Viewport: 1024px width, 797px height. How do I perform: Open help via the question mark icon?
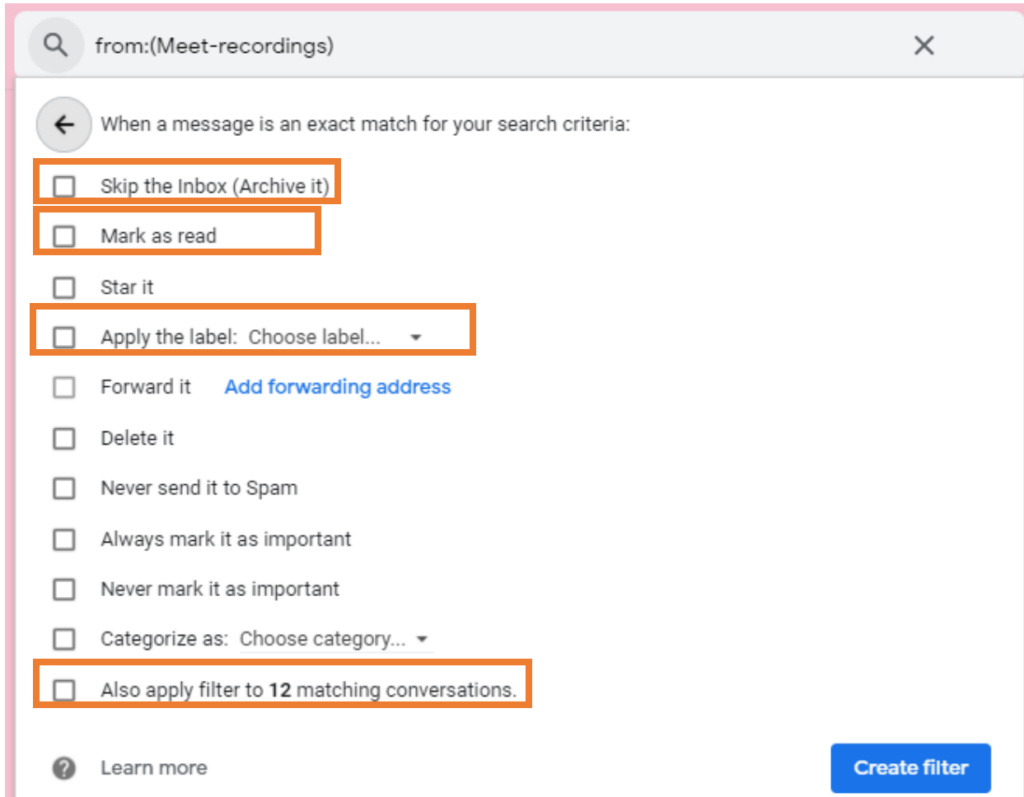[64, 768]
